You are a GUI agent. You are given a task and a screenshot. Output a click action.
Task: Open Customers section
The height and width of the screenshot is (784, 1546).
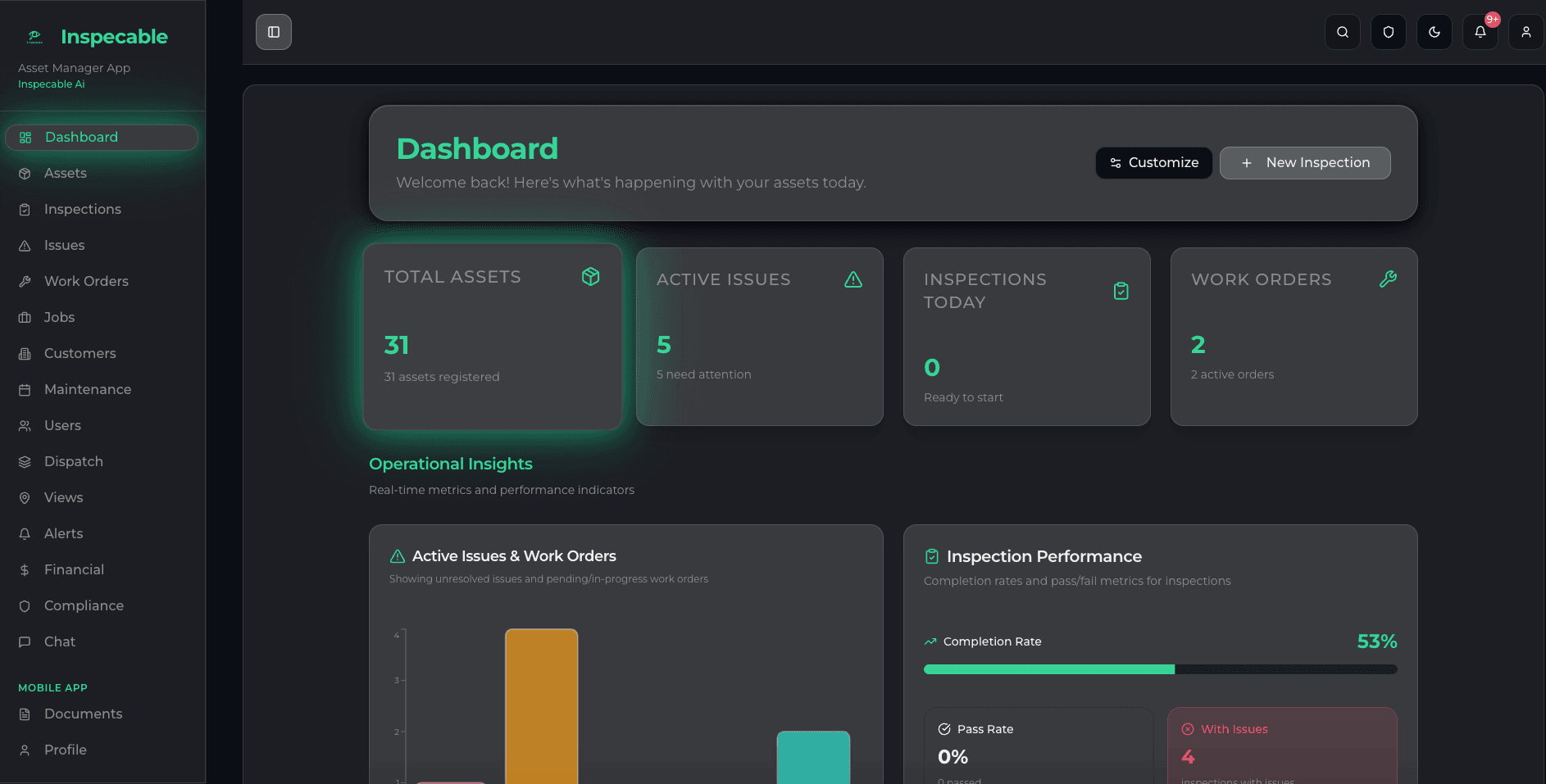coord(102,354)
